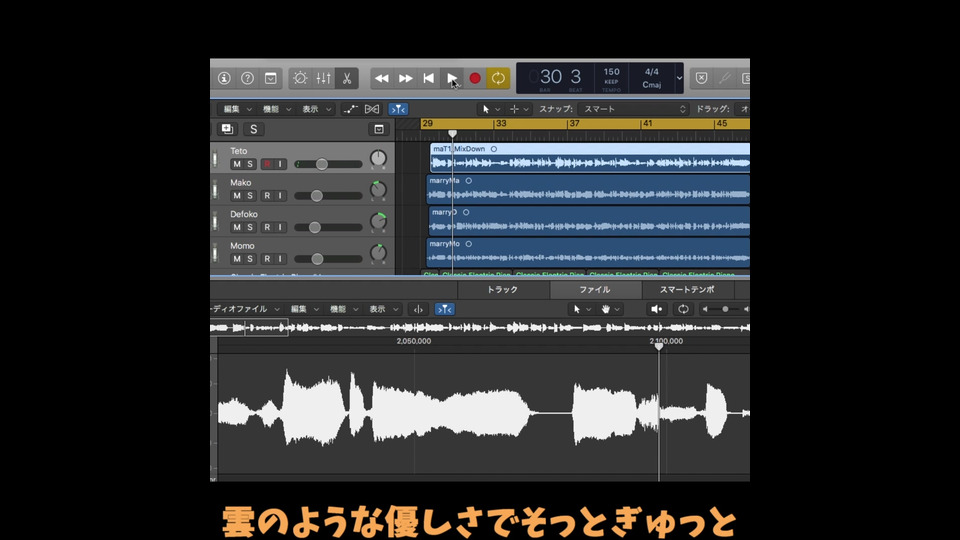The image size is (960, 540).
Task: Click bar 37 on the ruler
Action: 573,124
